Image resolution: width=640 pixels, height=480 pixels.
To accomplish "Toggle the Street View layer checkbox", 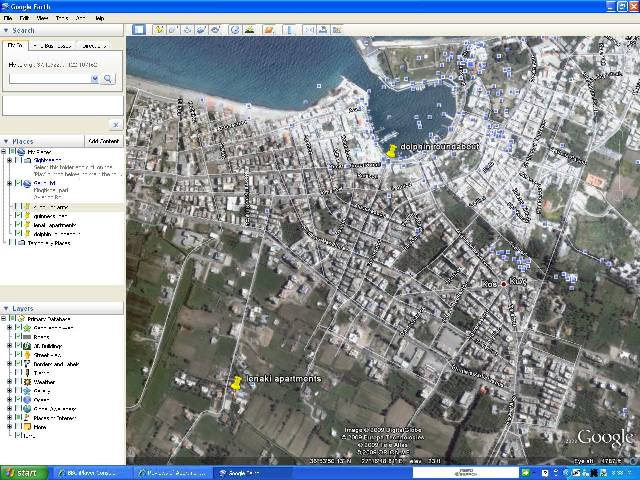I will [x=18, y=355].
